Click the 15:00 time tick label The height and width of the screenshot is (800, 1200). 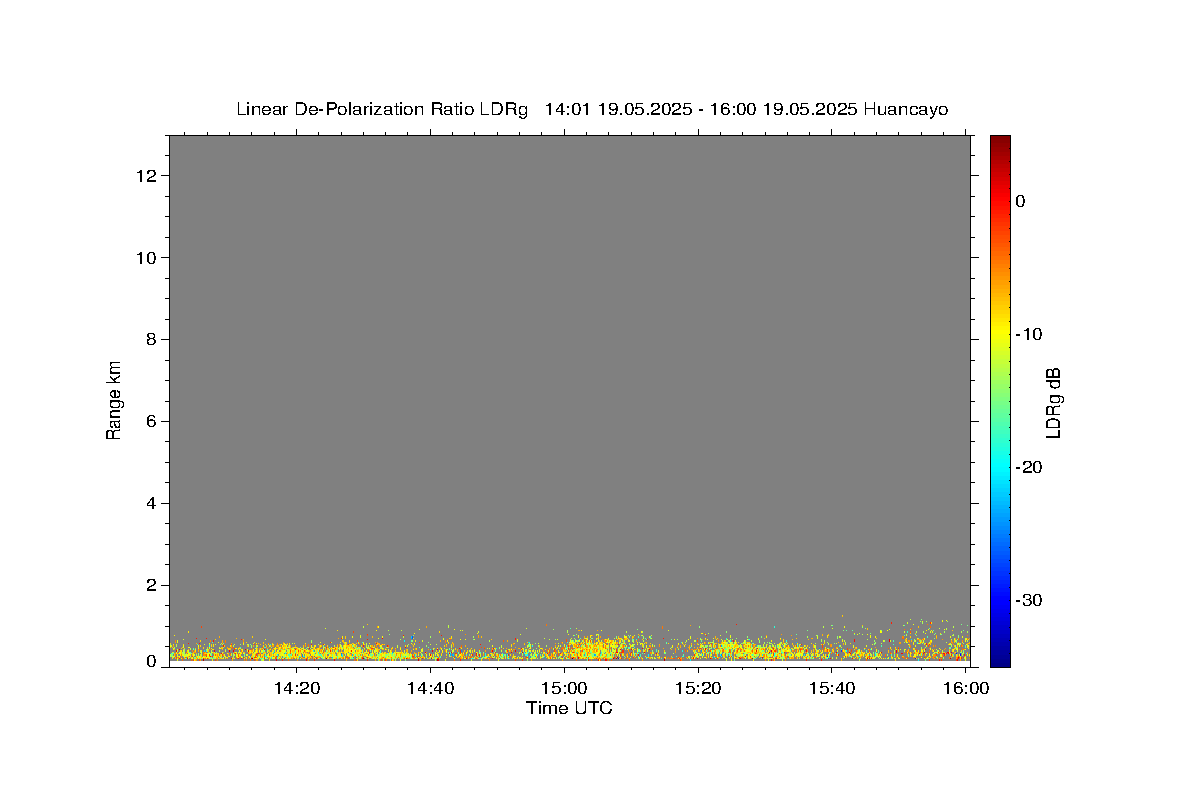pos(564,687)
